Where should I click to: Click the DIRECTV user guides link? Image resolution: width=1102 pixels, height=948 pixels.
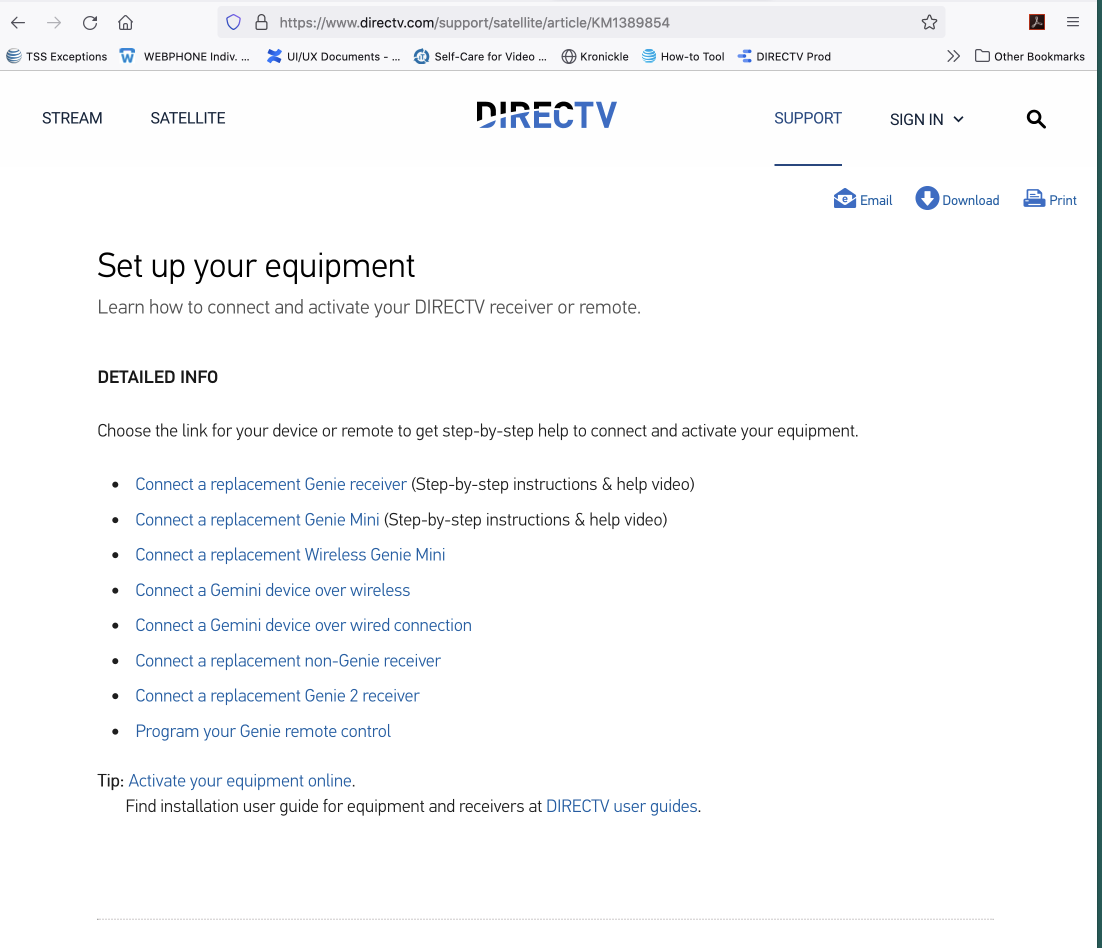pyautogui.click(x=621, y=806)
